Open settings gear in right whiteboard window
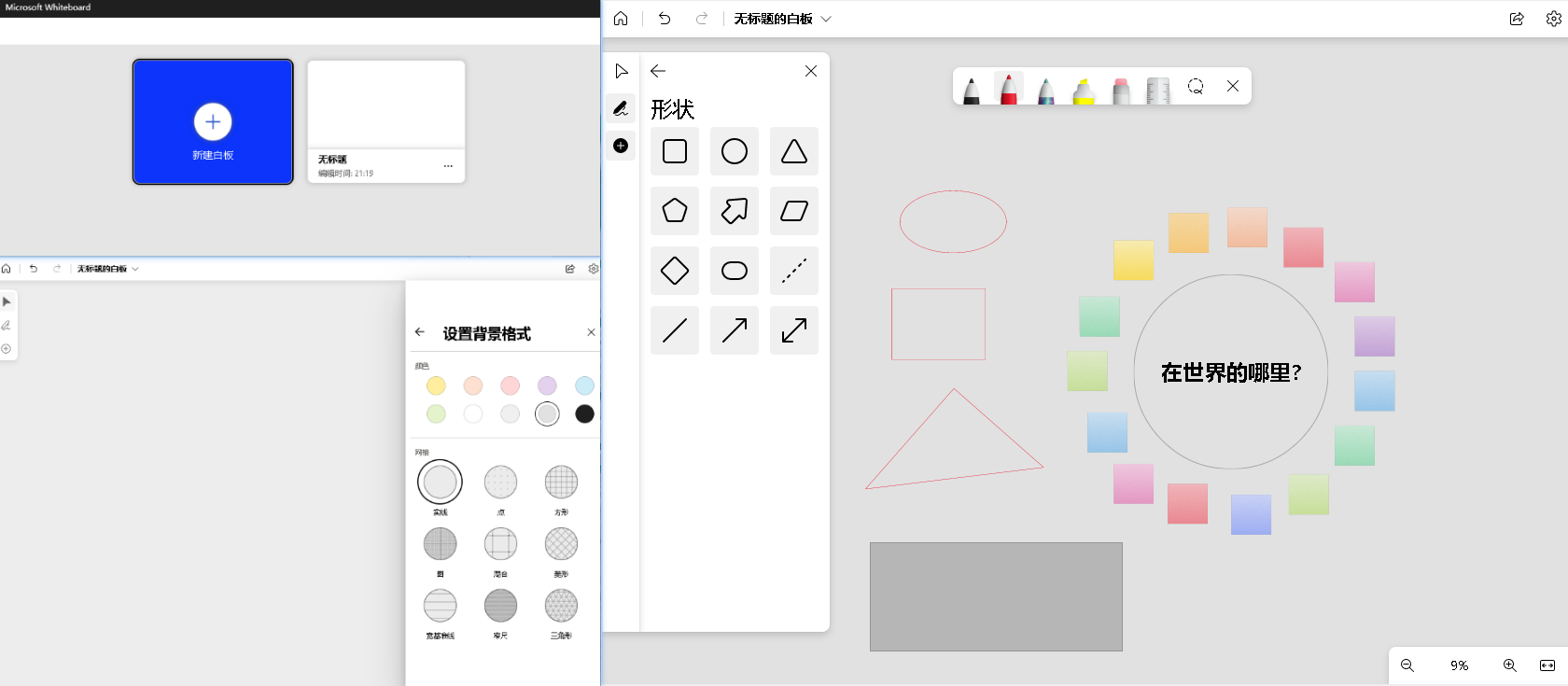 1554,19
